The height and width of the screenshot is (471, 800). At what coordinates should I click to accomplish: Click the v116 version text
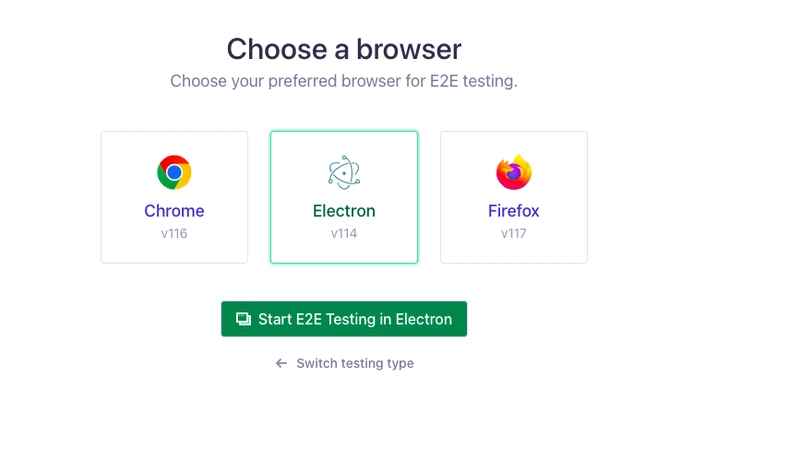click(x=174, y=233)
